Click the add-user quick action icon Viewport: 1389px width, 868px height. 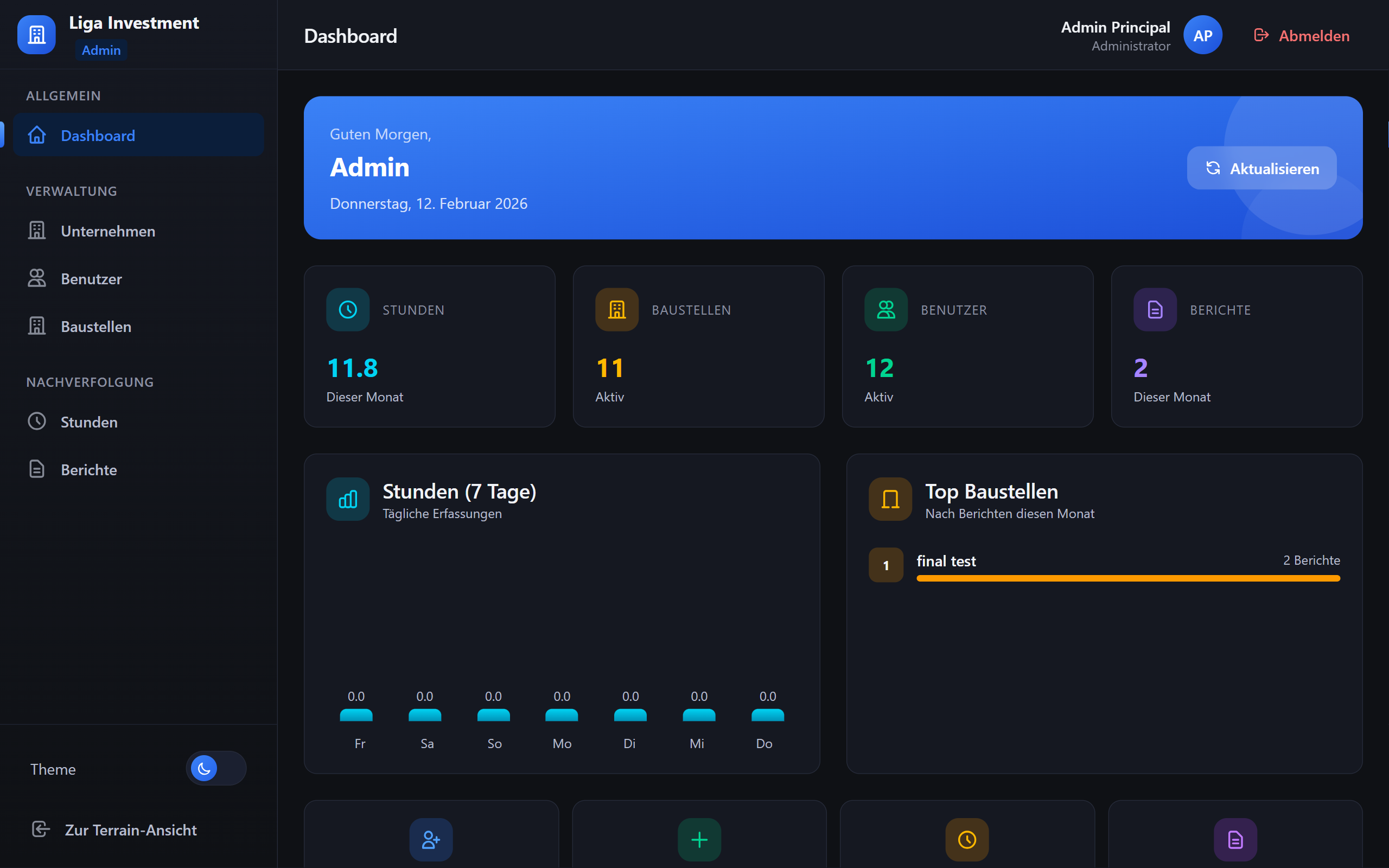click(x=430, y=839)
